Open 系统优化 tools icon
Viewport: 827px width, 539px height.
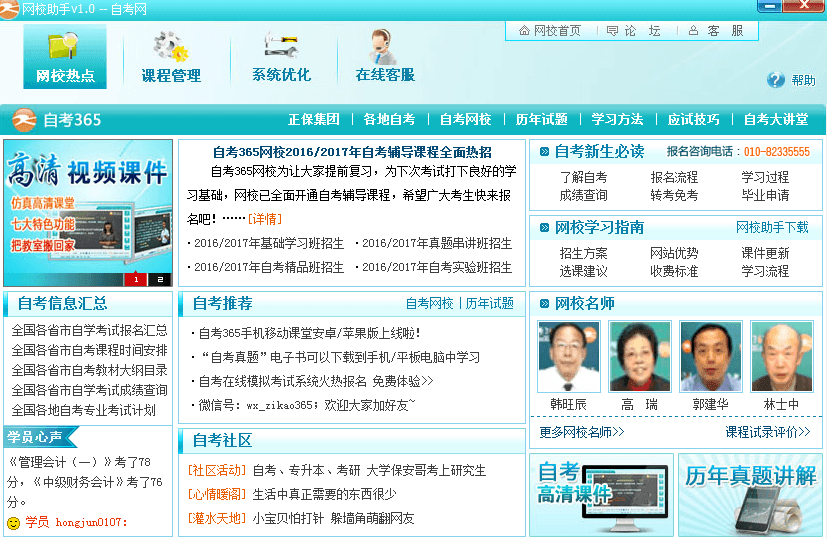[281, 46]
